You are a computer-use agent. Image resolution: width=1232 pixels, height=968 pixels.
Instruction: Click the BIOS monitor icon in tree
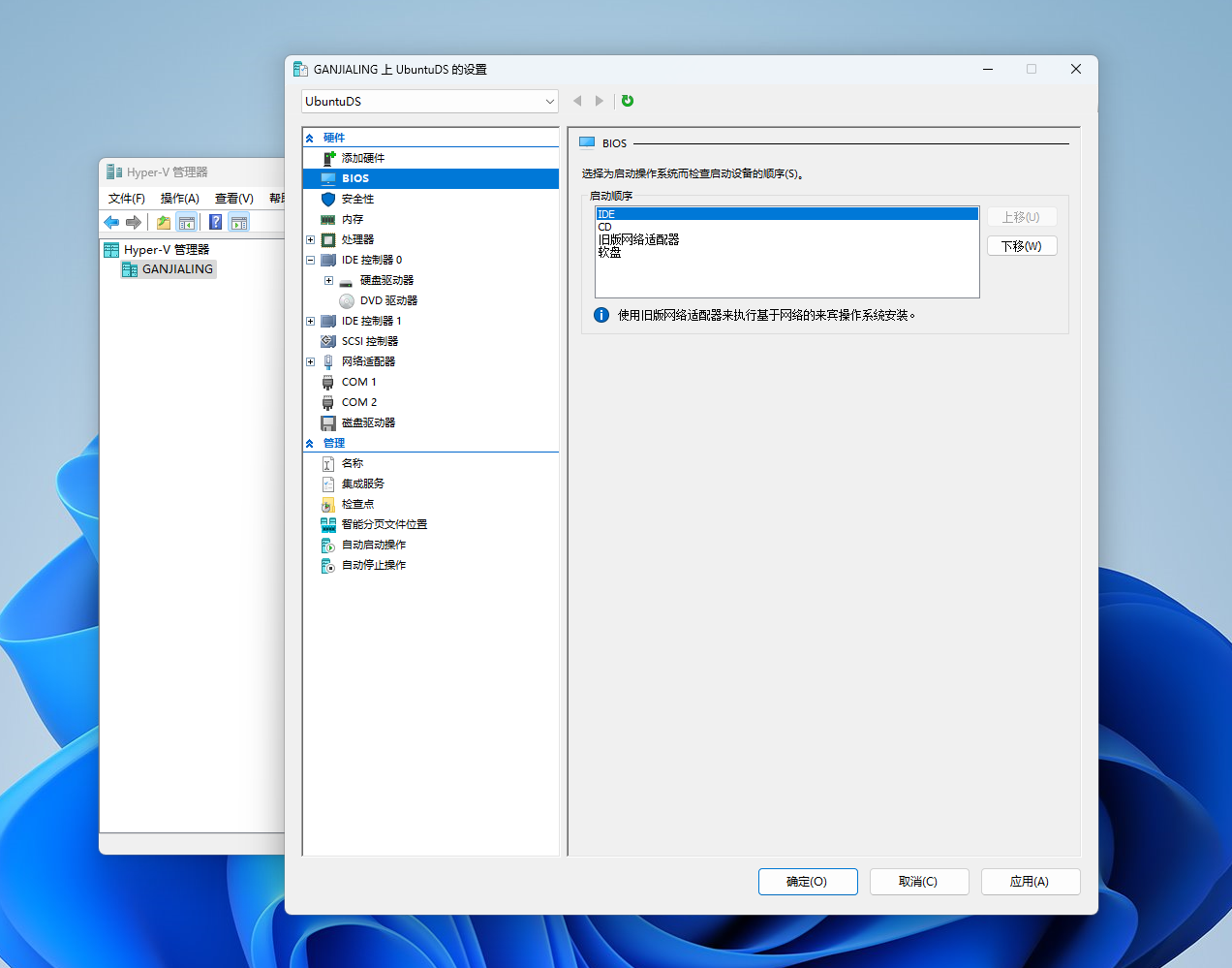[328, 178]
